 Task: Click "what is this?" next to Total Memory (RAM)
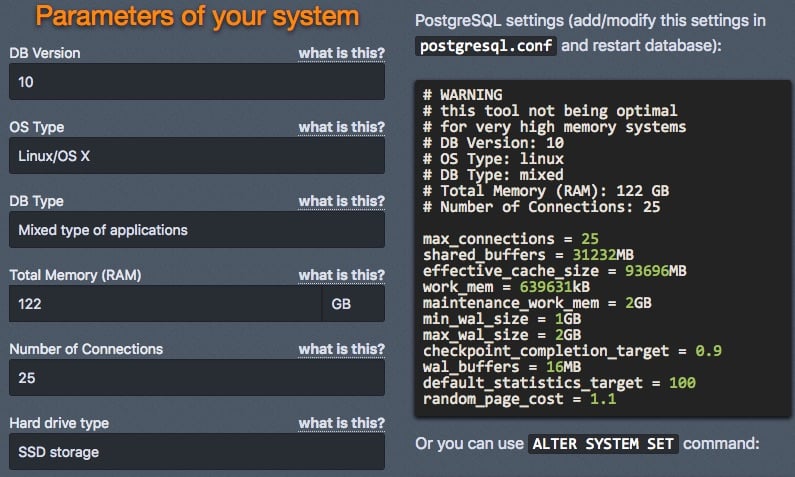(x=341, y=274)
